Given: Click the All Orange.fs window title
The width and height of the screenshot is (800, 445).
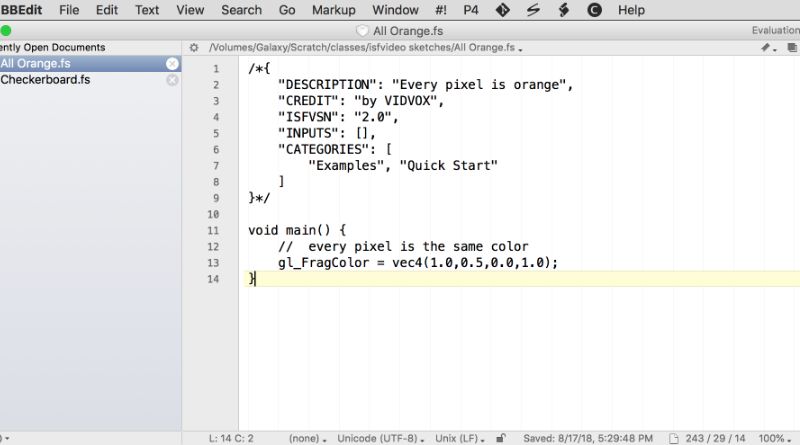Looking at the screenshot, I should 408,31.
